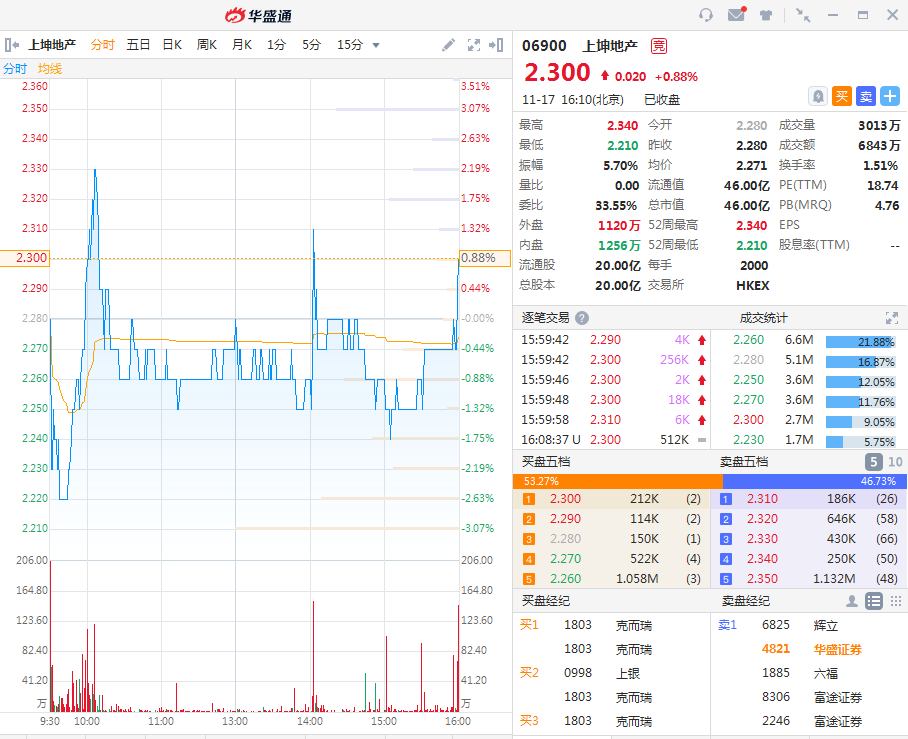The height and width of the screenshot is (739, 908).
Task: Switch to 15分 chart tab
Action: coord(350,45)
